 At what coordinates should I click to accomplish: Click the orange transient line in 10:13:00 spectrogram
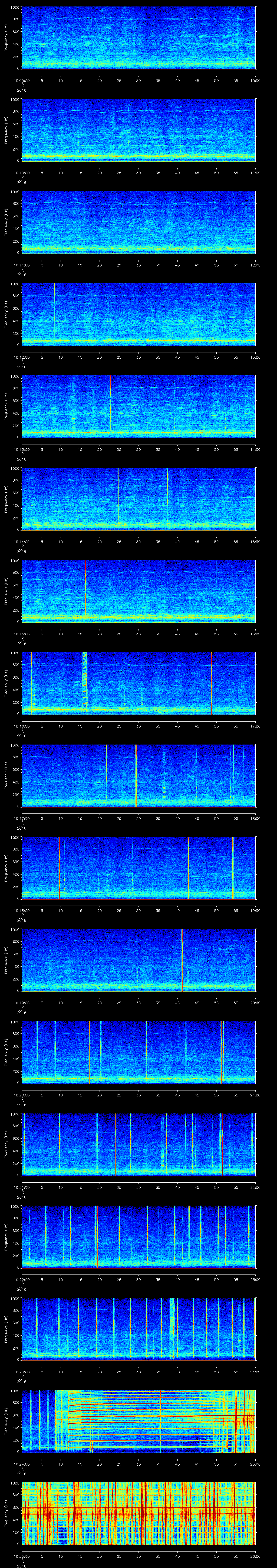(x=110, y=403)
